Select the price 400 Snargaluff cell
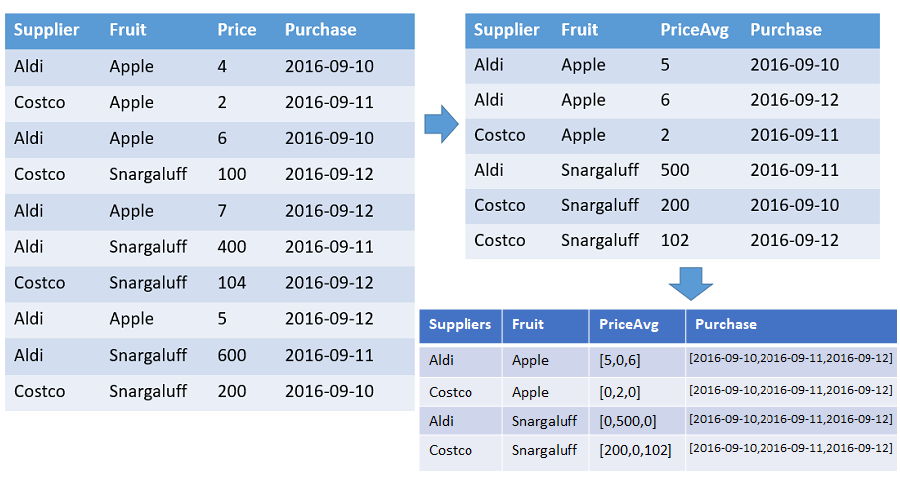This screenshot has width=900, height=487. coord(232,247)
